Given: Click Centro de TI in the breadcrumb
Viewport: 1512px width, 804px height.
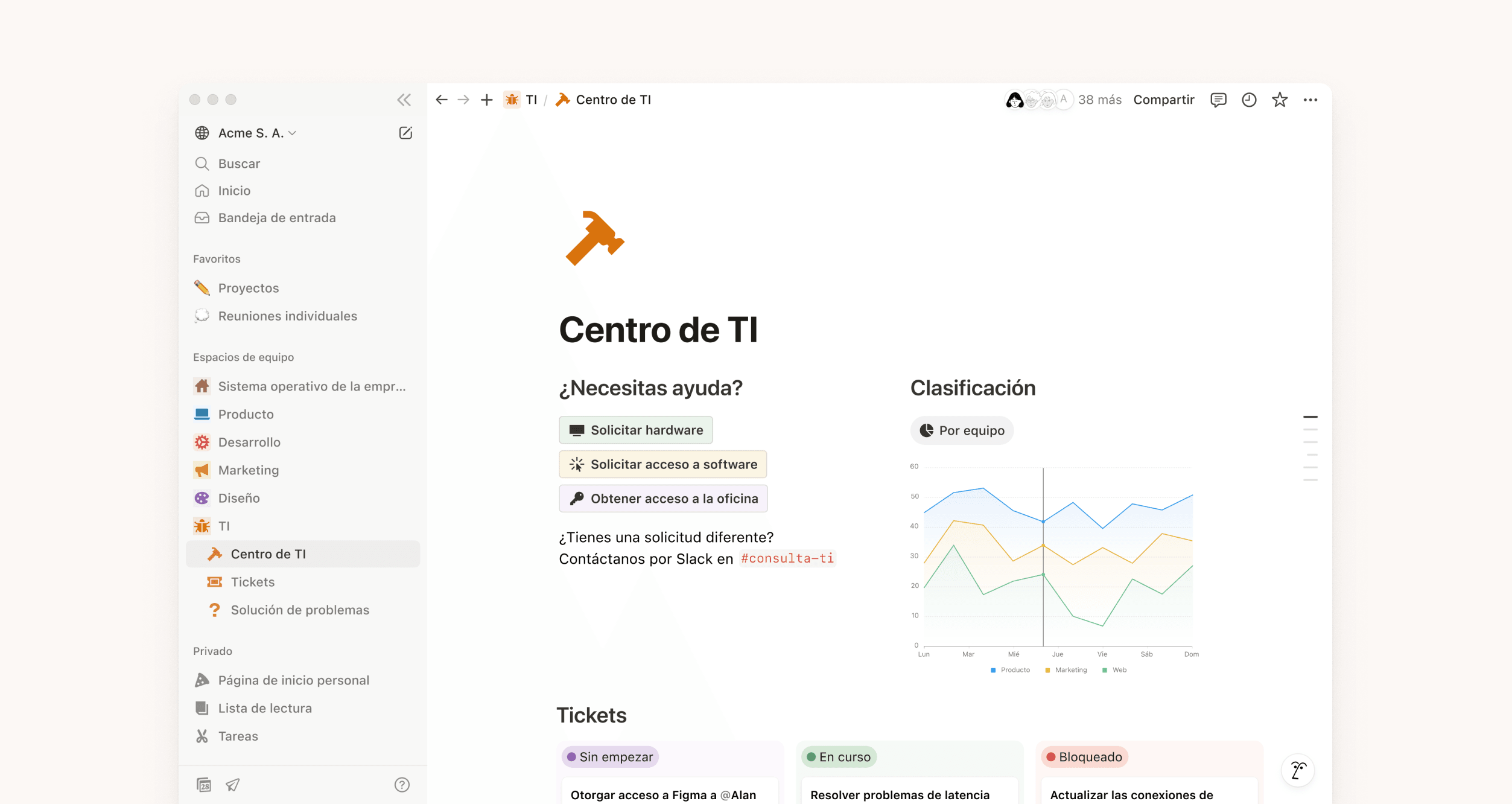Looking at the screenshot, I should click(x=603, y=100).
